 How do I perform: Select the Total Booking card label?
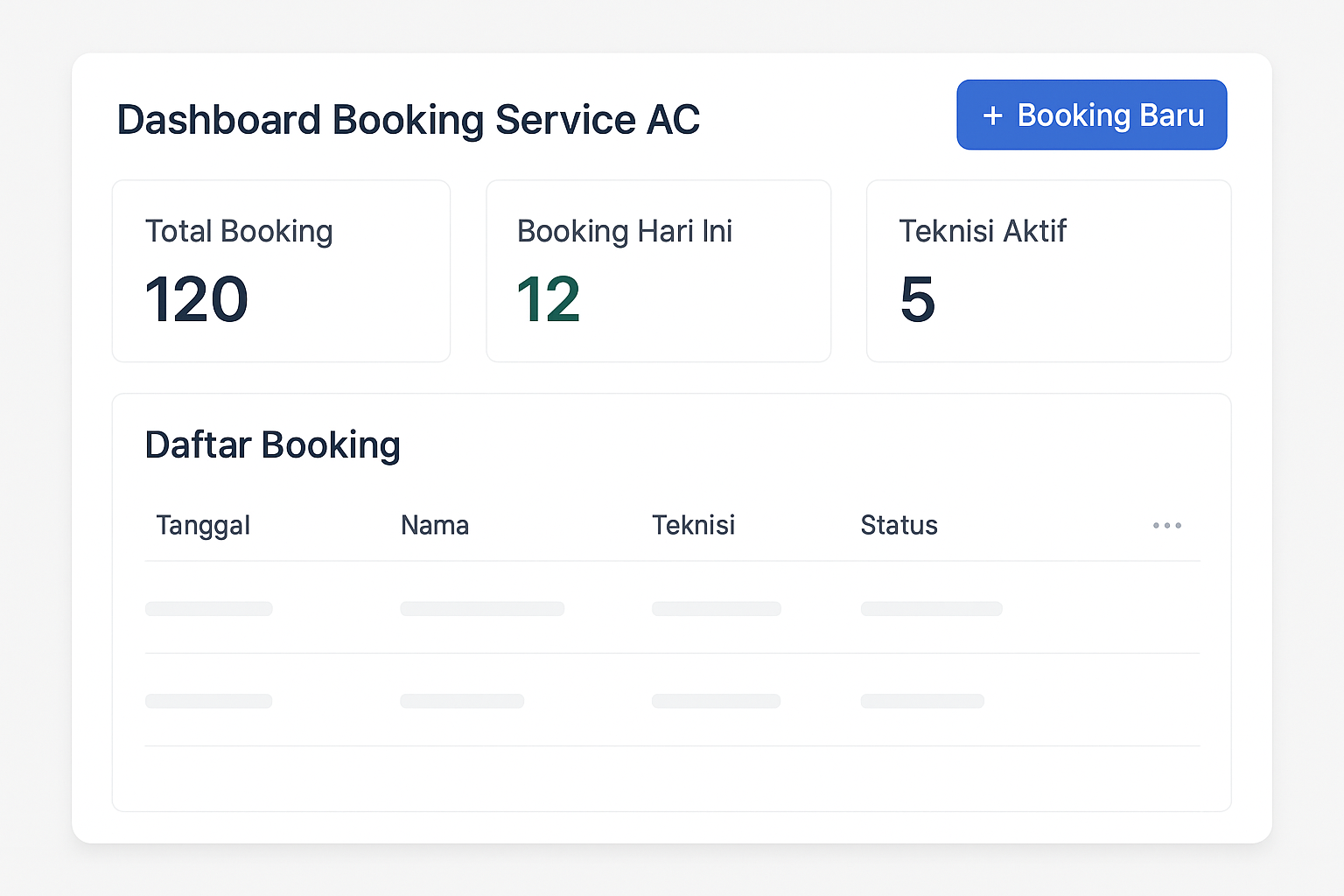(239, 231)
